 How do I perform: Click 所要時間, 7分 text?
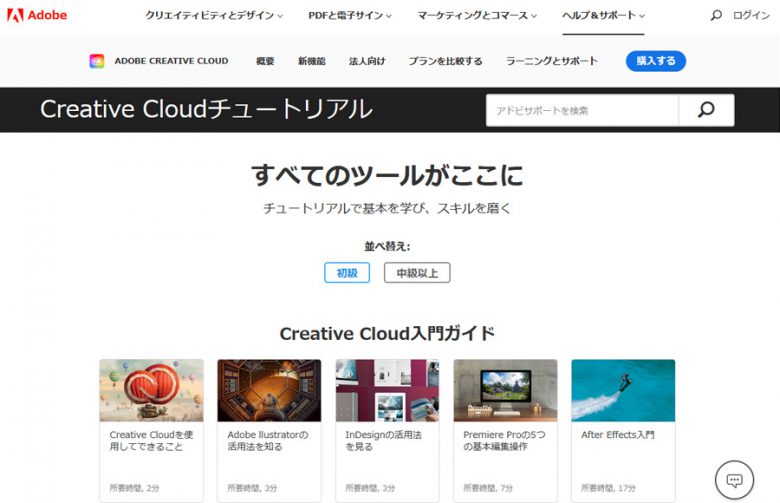488,488
